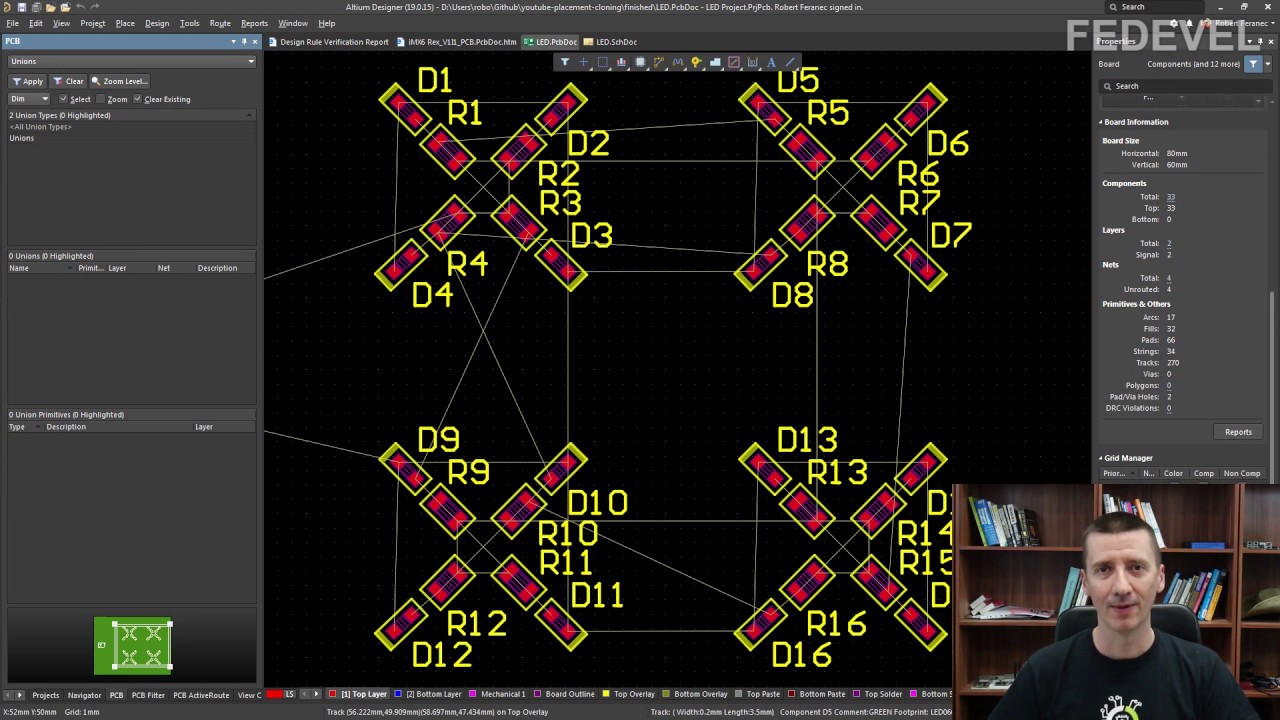Open the Route menu
This screenshot has height=720, width=1280.
point(220,23)
